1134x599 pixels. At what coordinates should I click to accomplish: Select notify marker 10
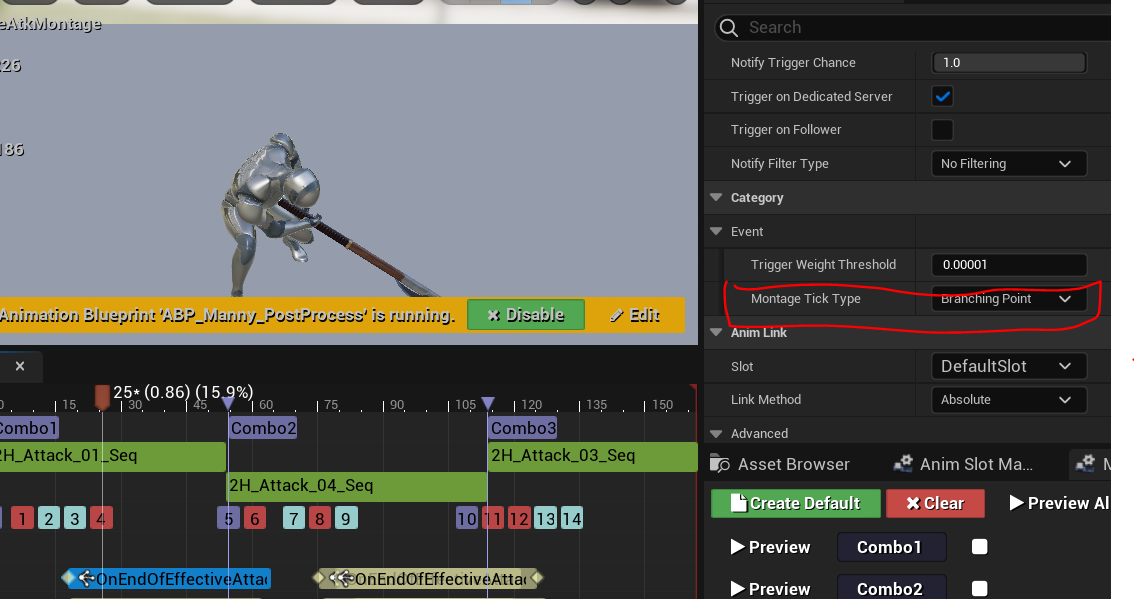click(x=466, y=518)
